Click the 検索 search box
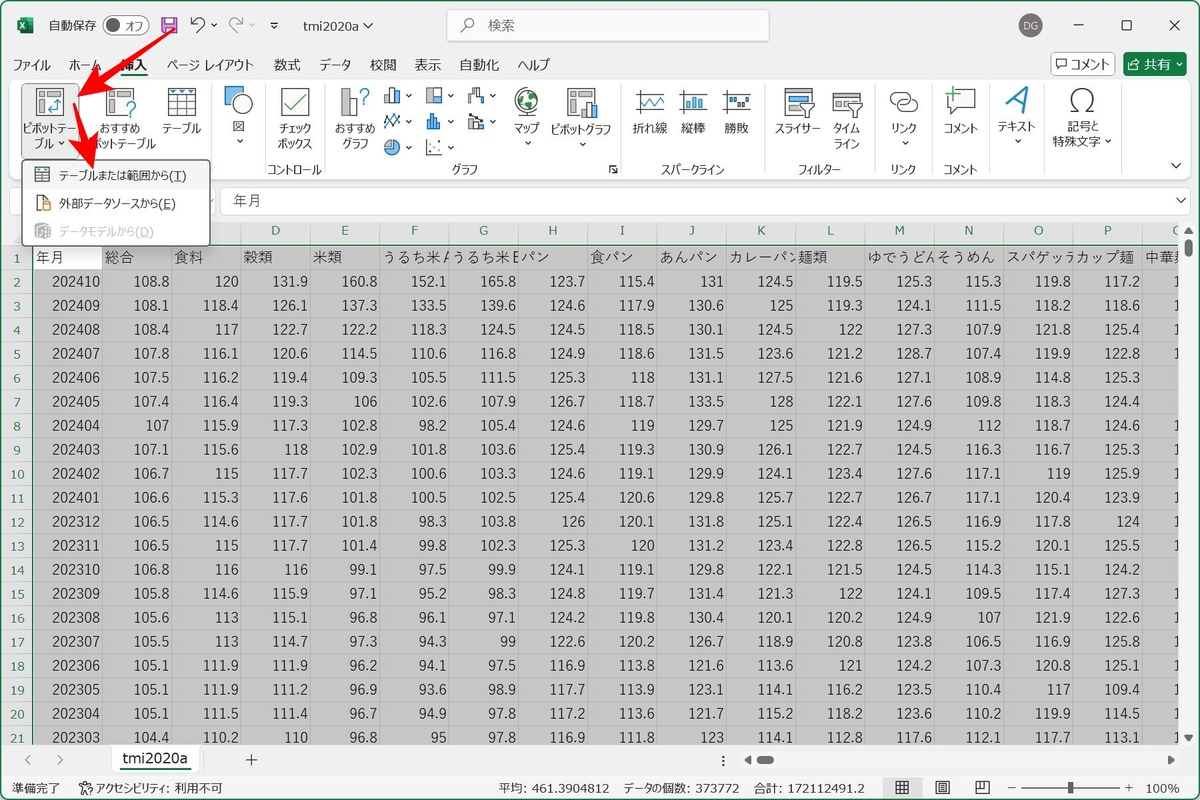 click(x=608, y=26)
